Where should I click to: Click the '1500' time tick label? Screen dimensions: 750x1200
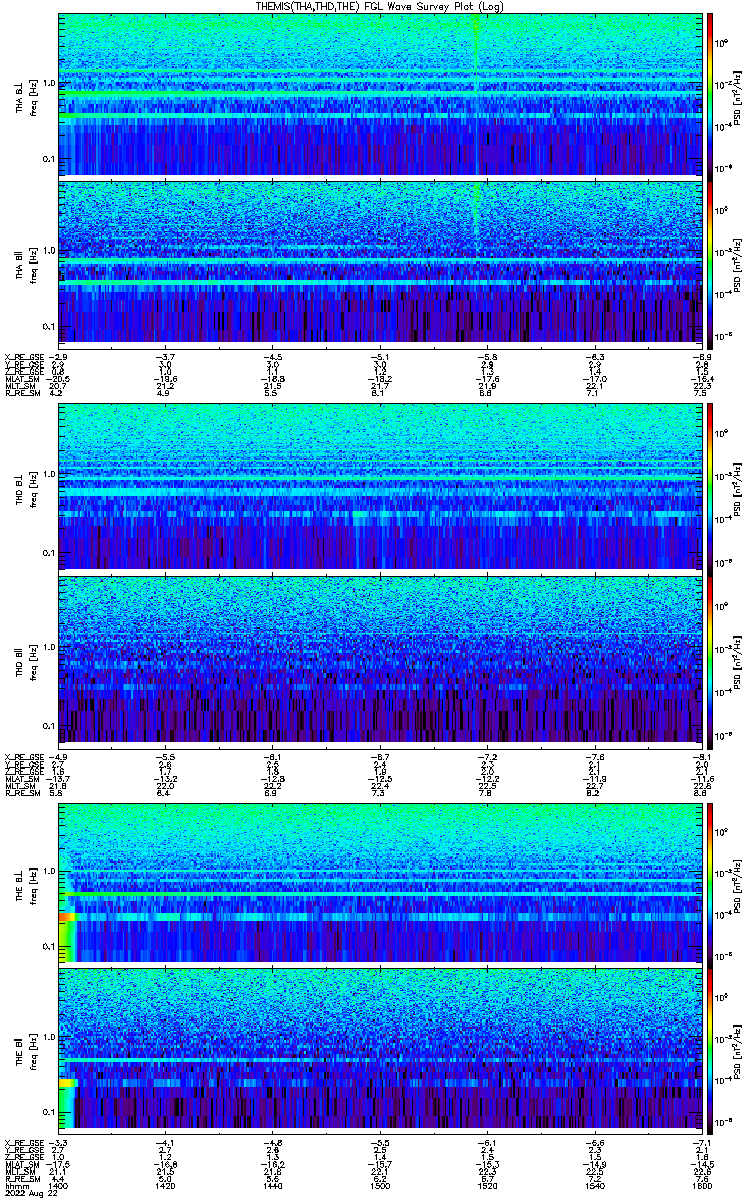(x=379, y=1186)
